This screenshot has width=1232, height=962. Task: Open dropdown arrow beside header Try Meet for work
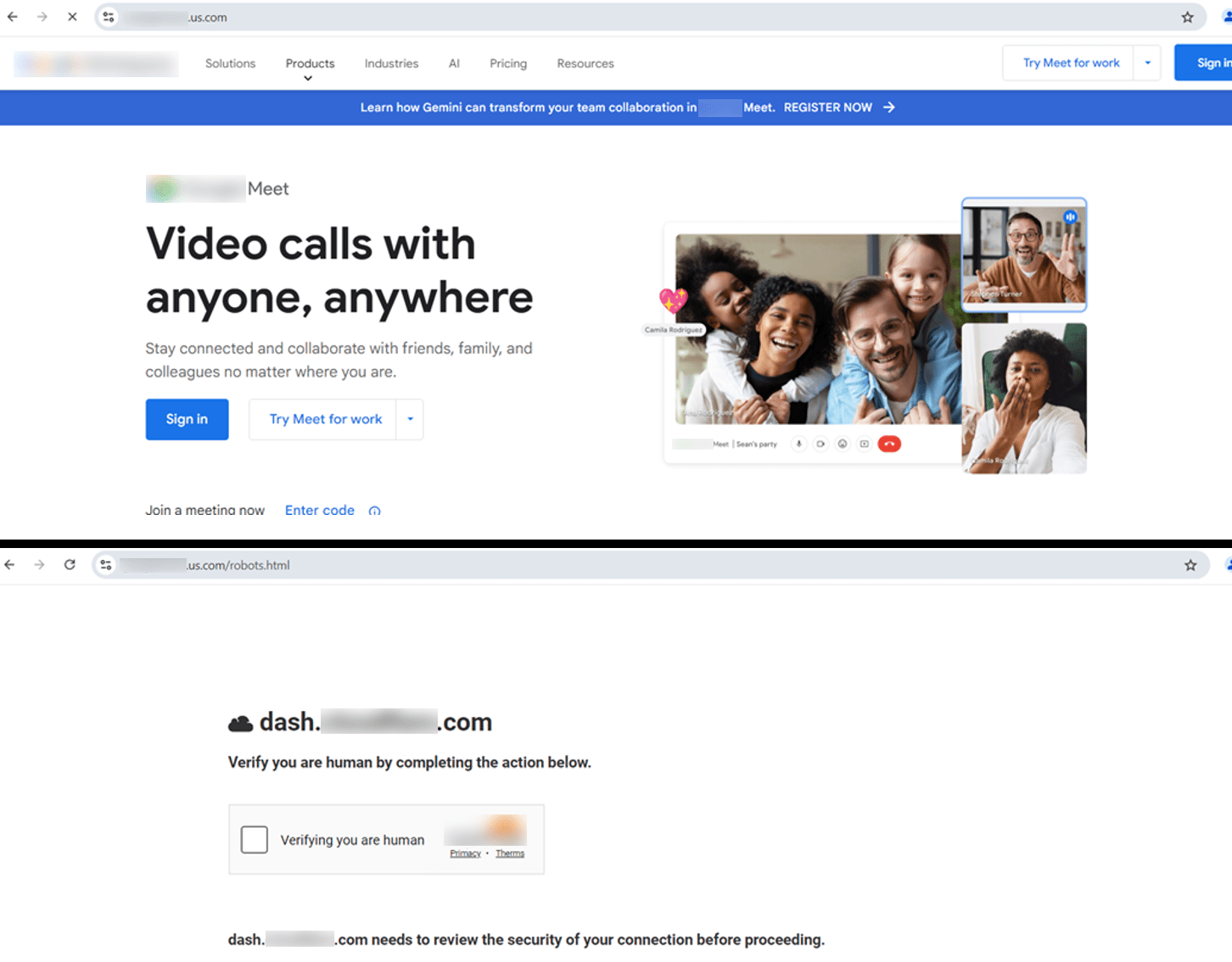coord(1147,63)
